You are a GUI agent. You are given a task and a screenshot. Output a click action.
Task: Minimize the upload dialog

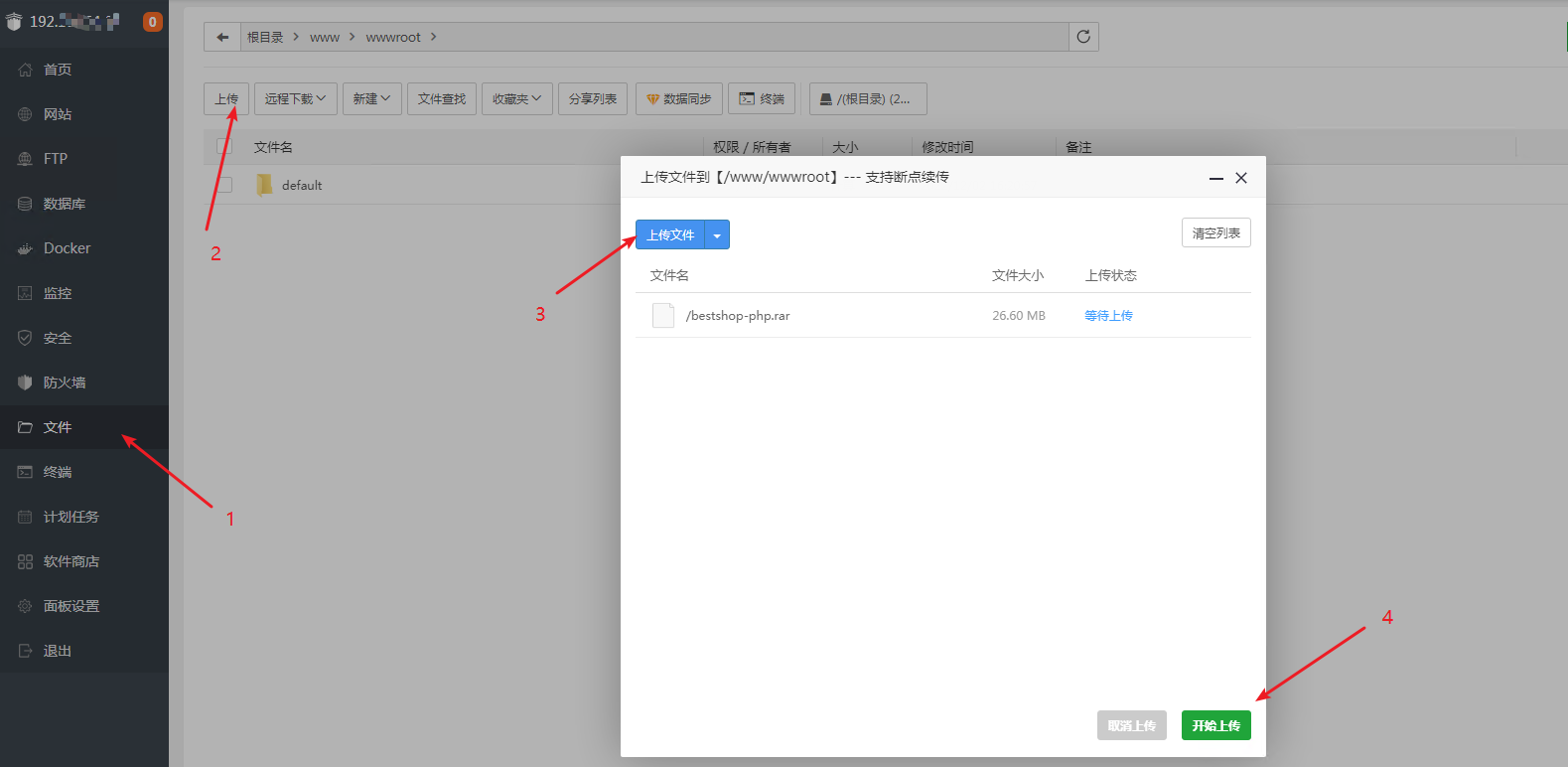coord(1215,178)
